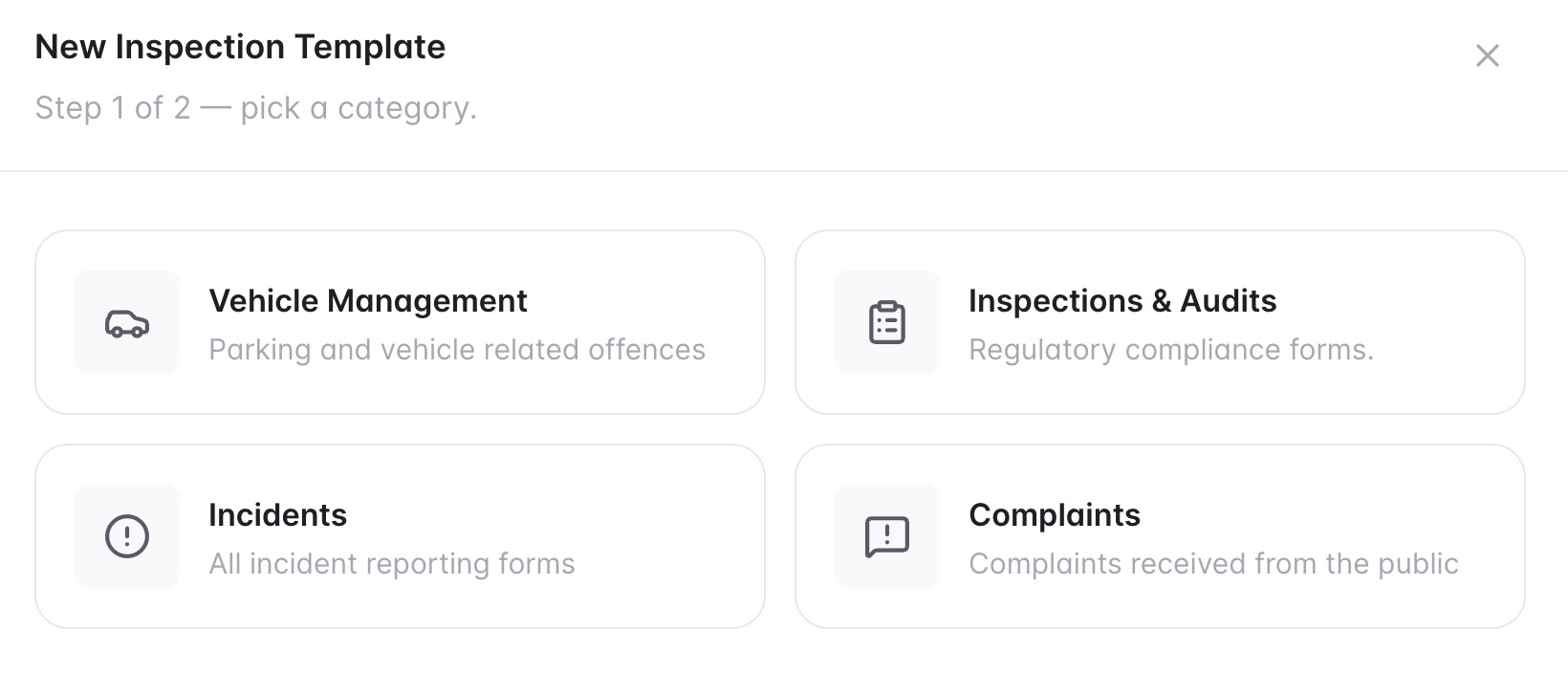Viewport: 1568px width, 673px height.
Task: Click 'Parking and vehicle related offences' description
Action: pyautogui.click(x=457, y=350)
